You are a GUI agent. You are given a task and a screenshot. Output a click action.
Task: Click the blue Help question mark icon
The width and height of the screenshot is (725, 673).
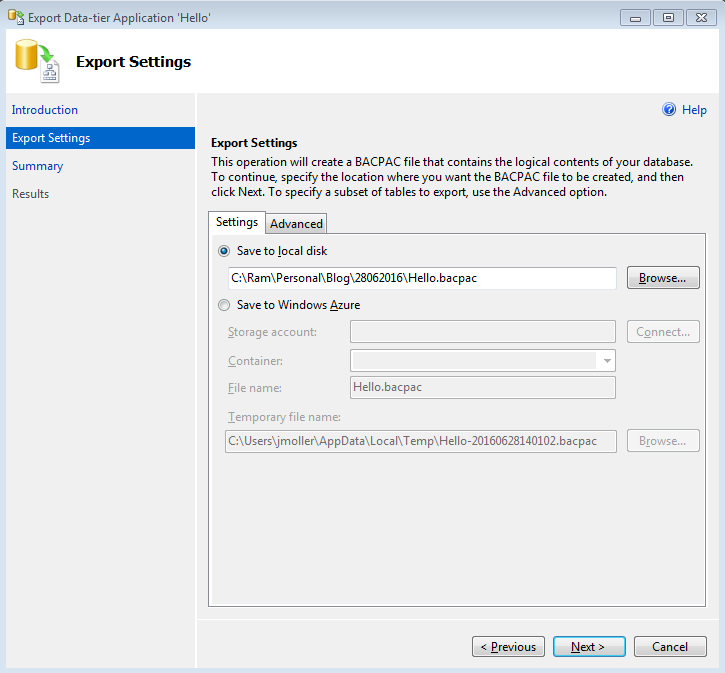[x=669, y=110]
